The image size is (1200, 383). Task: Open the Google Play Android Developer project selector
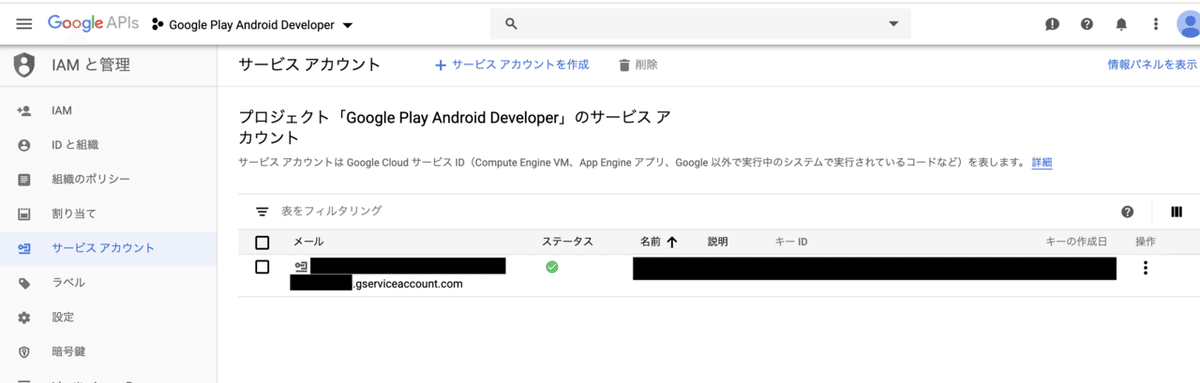(252, 24)
